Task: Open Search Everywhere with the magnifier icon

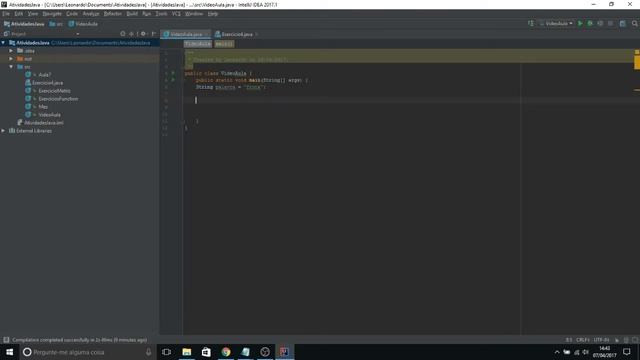Action: click(635, 24)
